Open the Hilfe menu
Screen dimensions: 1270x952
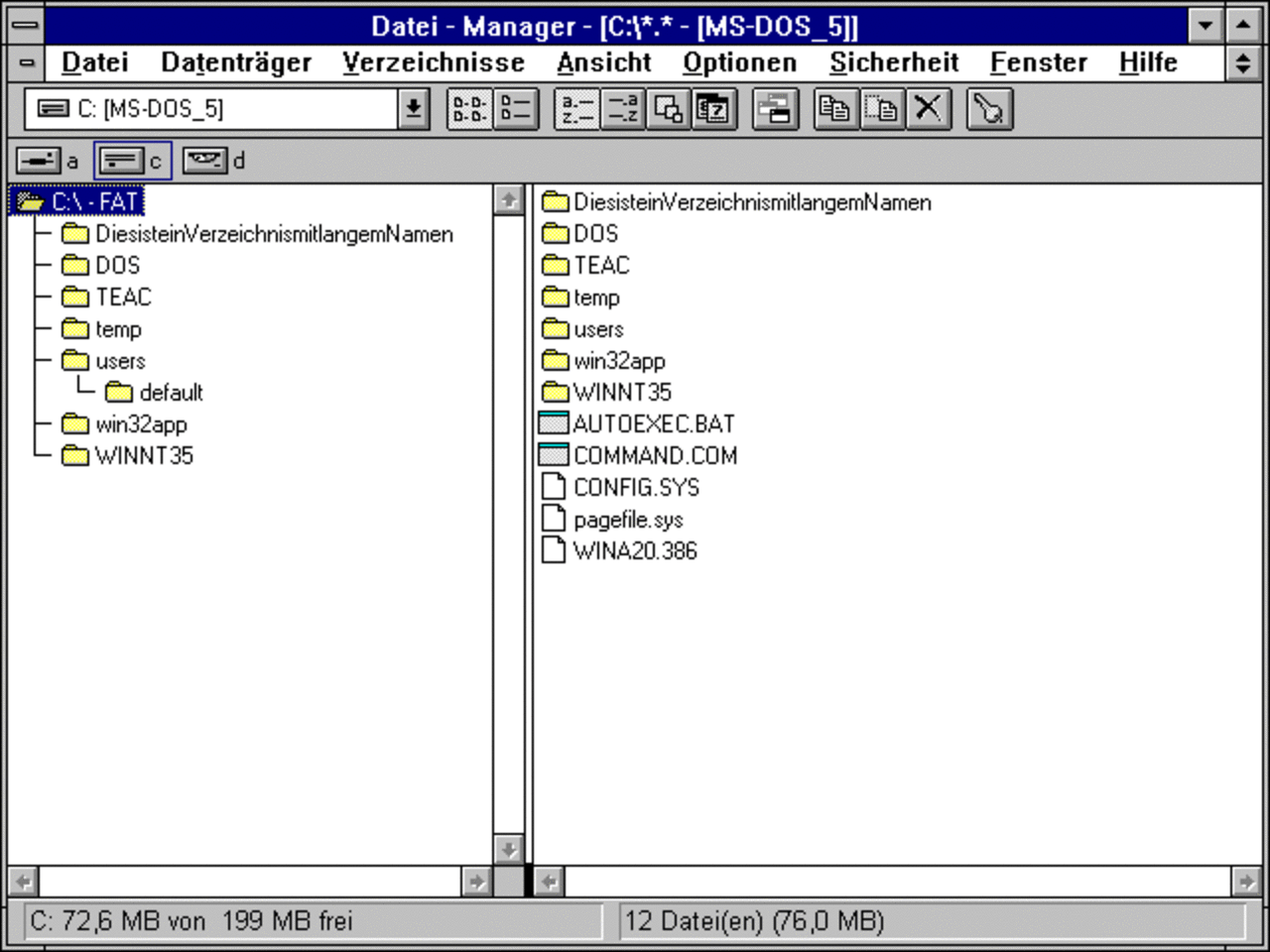(1148, 62)
